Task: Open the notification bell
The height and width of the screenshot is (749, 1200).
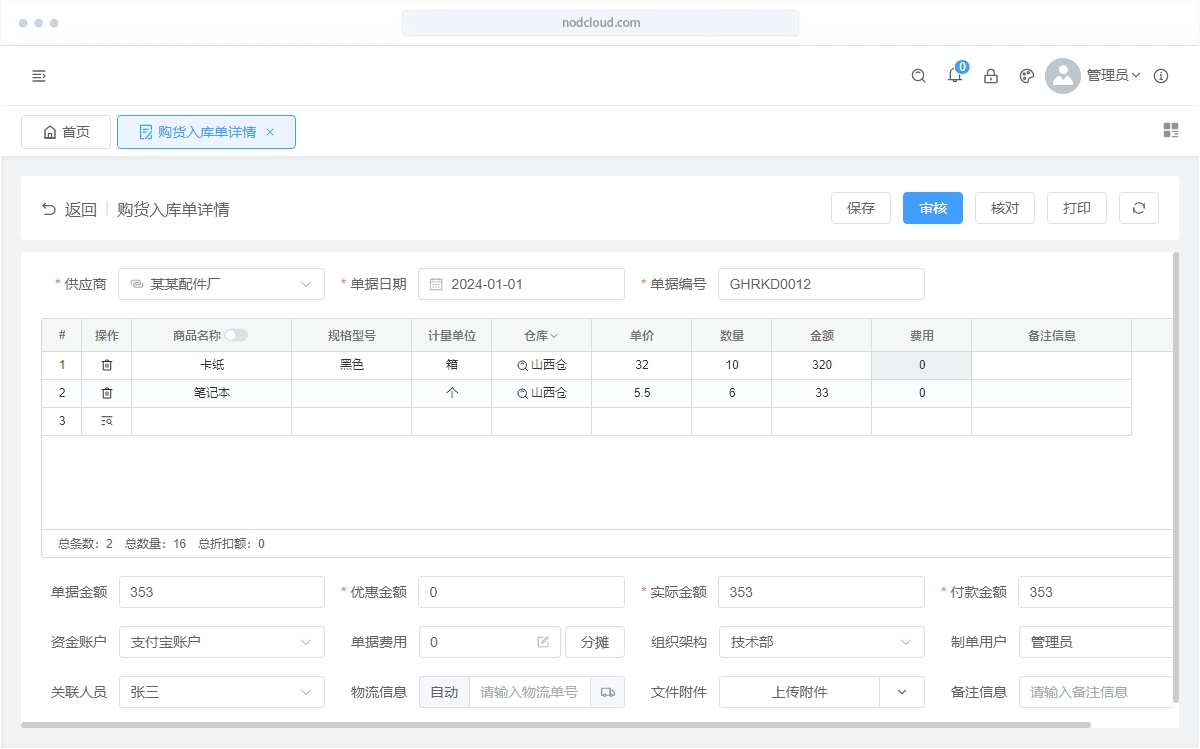Action: point(955,76)
